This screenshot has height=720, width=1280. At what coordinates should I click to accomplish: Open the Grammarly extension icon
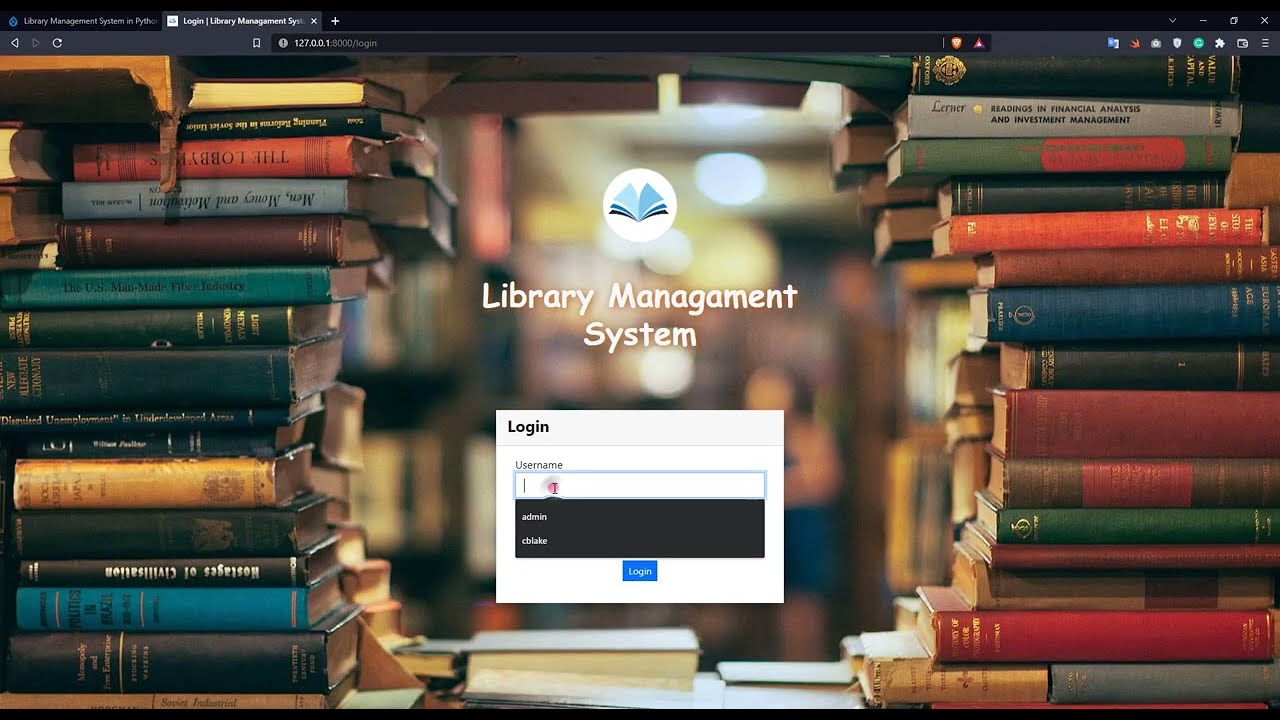pyautogui.click(x=1198, y=43)
